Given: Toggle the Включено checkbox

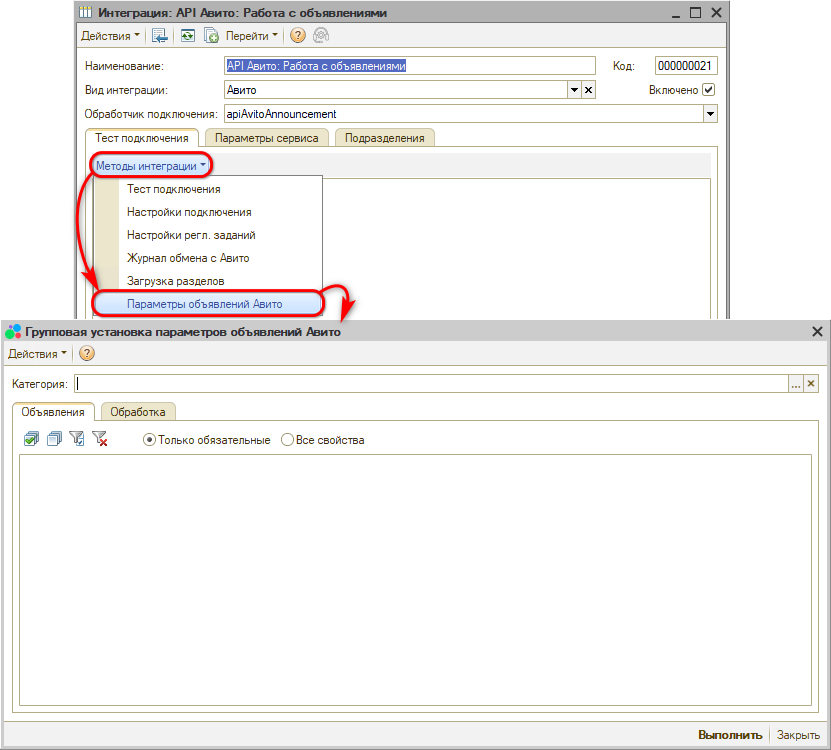Looking at the screenshot, I should (x=708, y=90).
